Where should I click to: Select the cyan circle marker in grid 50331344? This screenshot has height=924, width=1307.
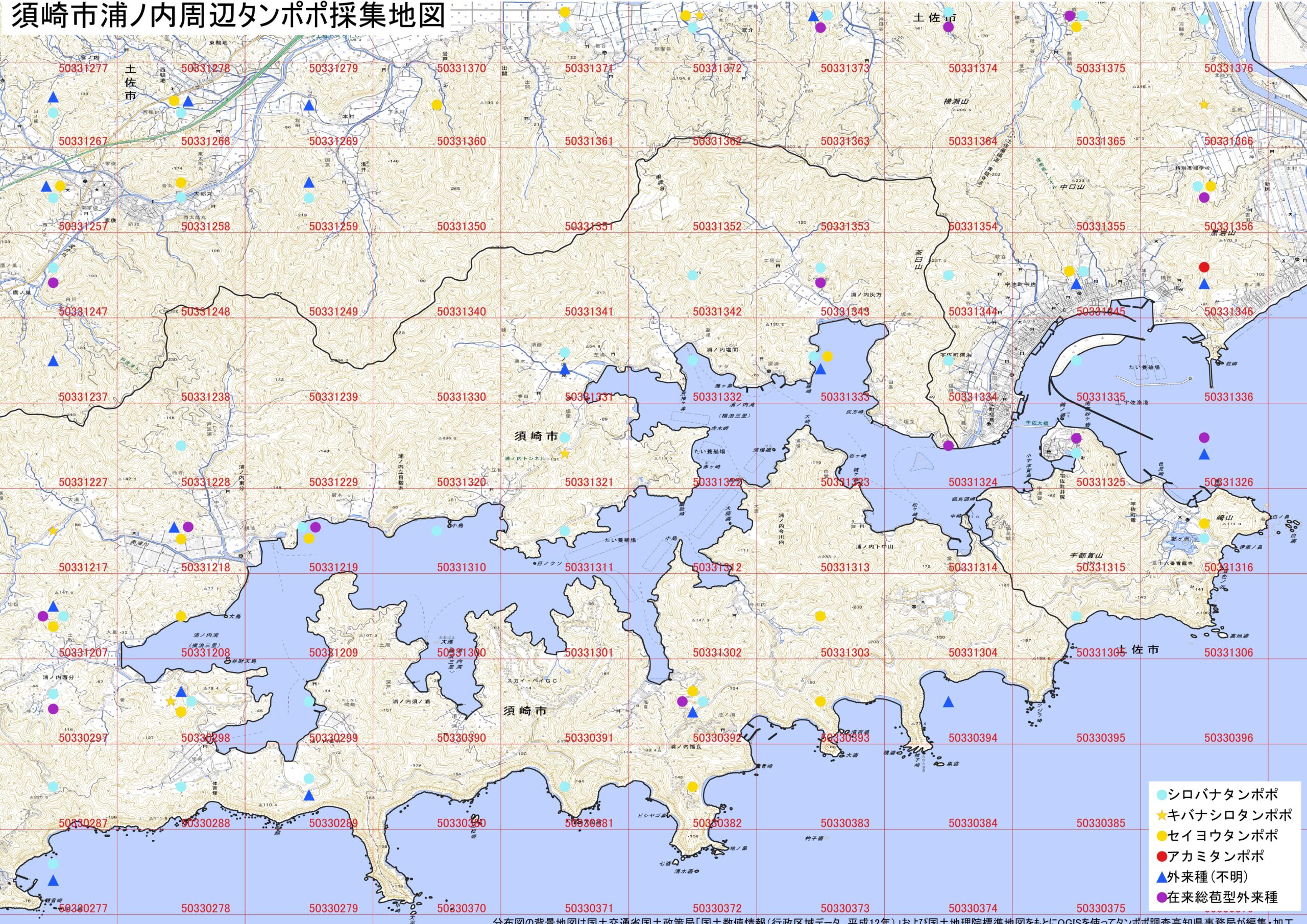tap(949, 275)
